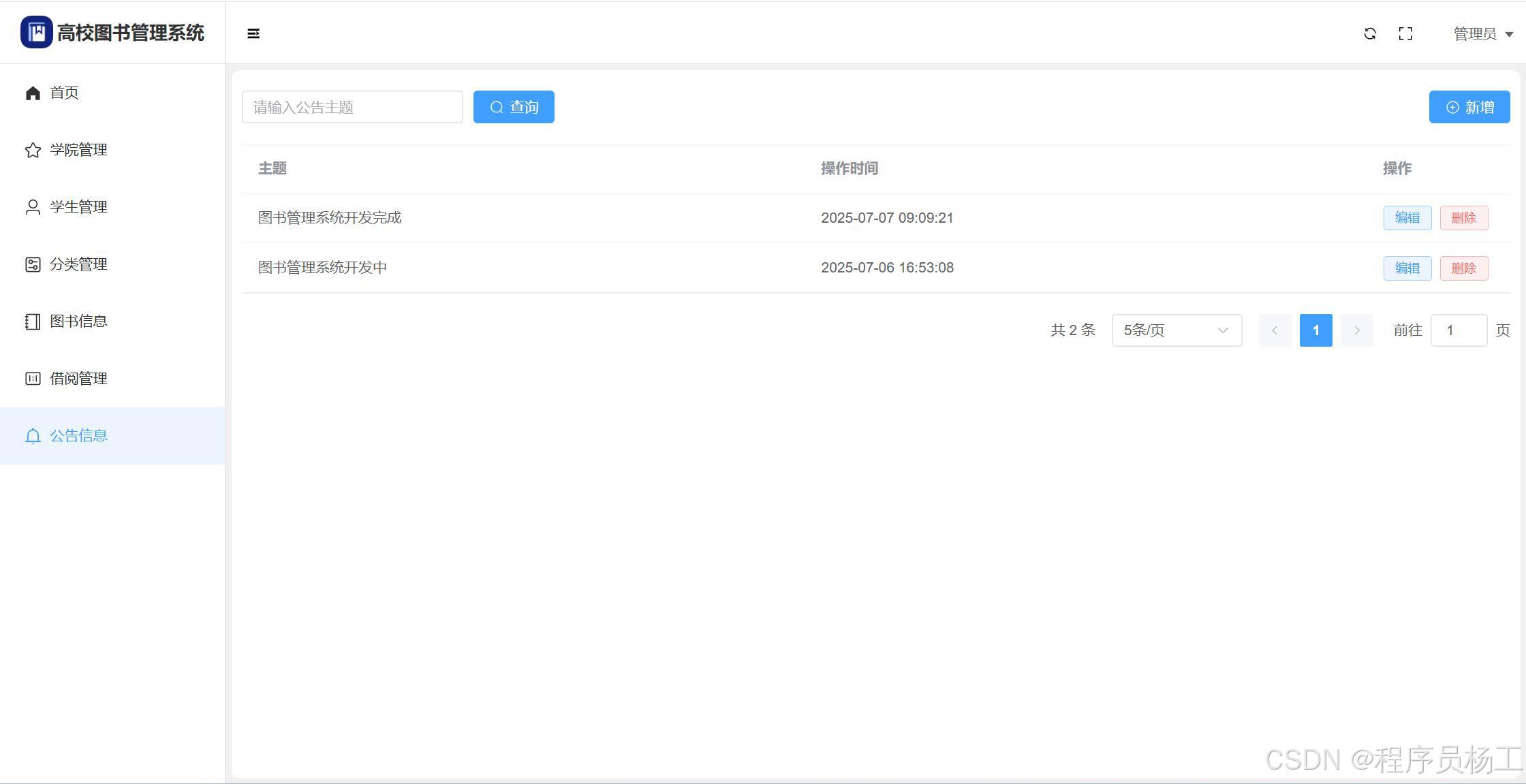Click the user icon for 学生管理
The image size is (1526, 784).
(33, 207)
